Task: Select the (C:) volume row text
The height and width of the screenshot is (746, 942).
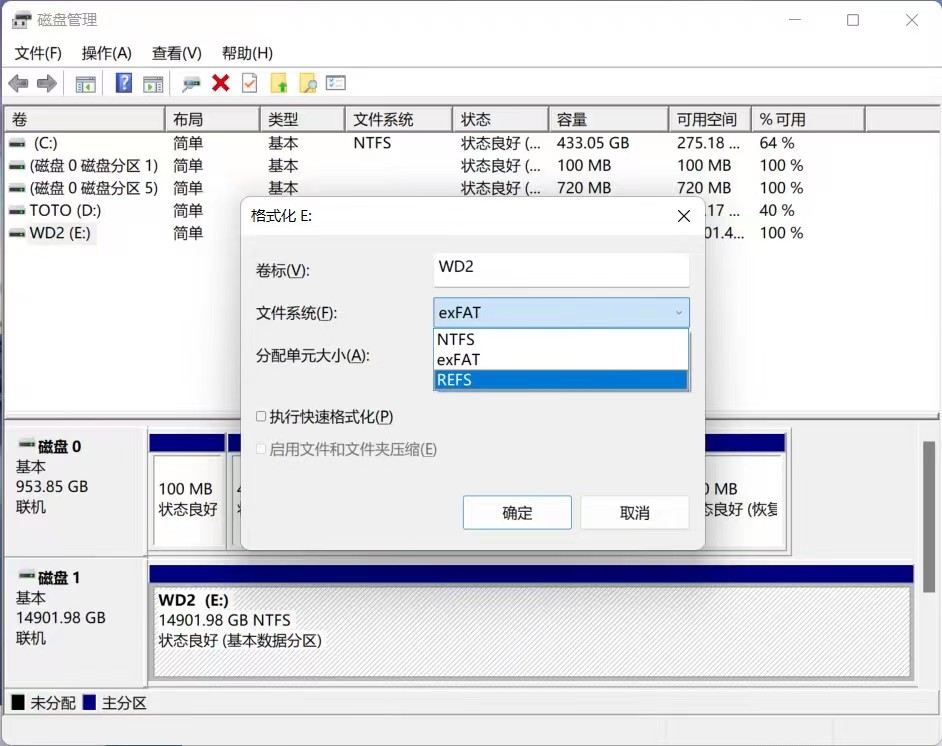Action: (46, 143)
